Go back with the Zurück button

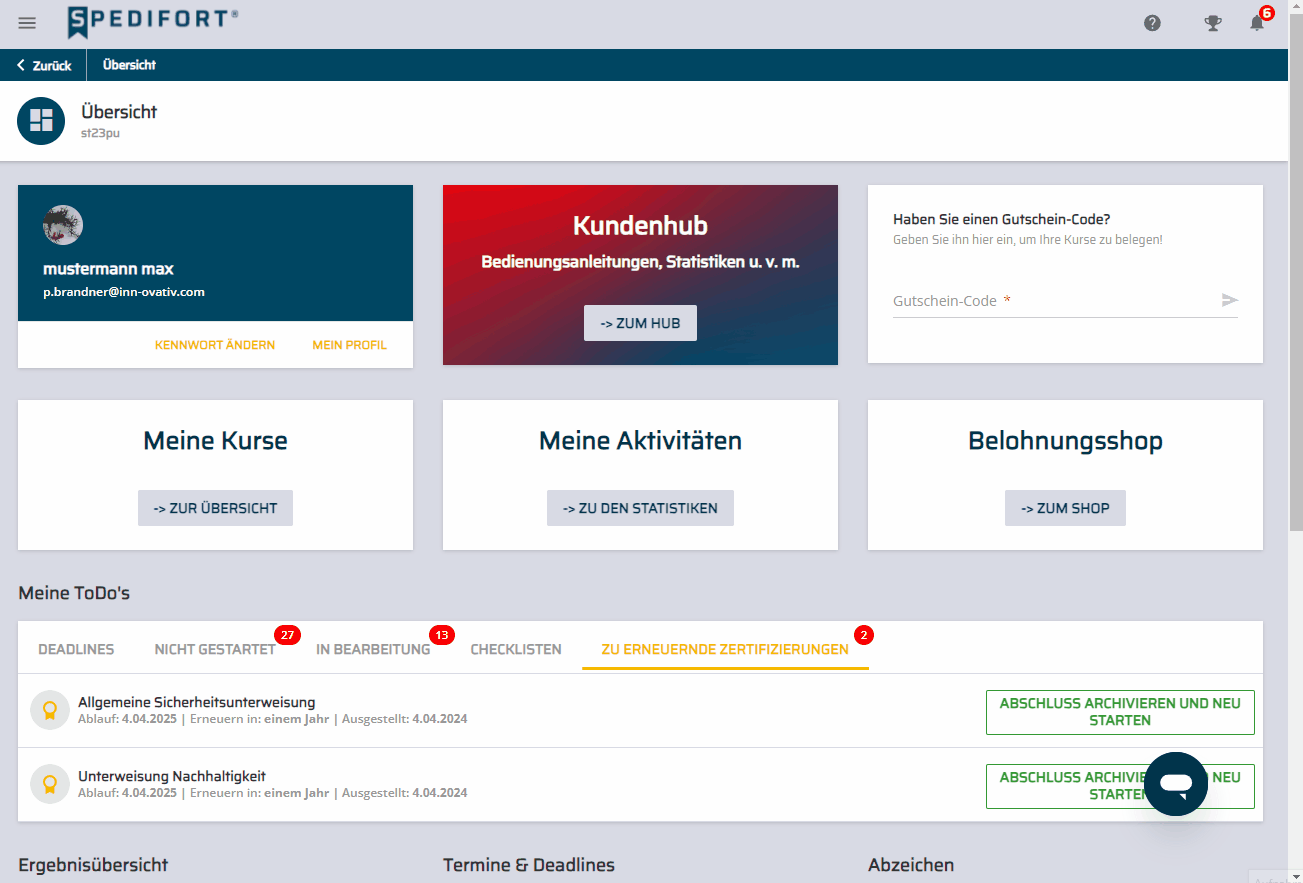pos(44,65)
